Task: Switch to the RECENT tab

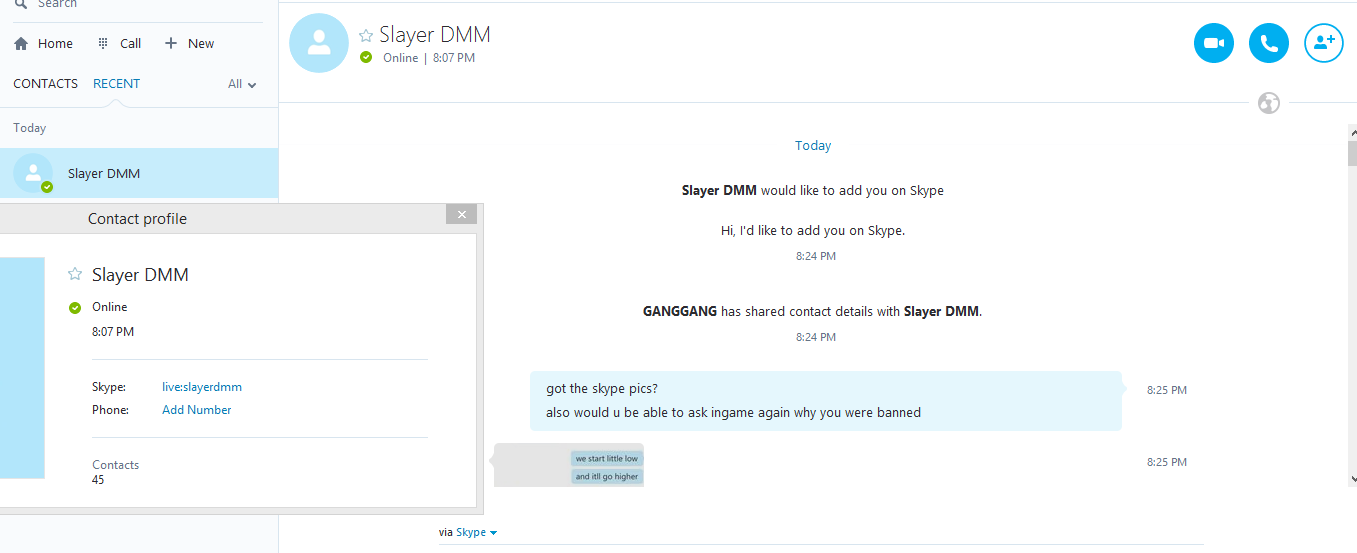Action: click(116, 84)
